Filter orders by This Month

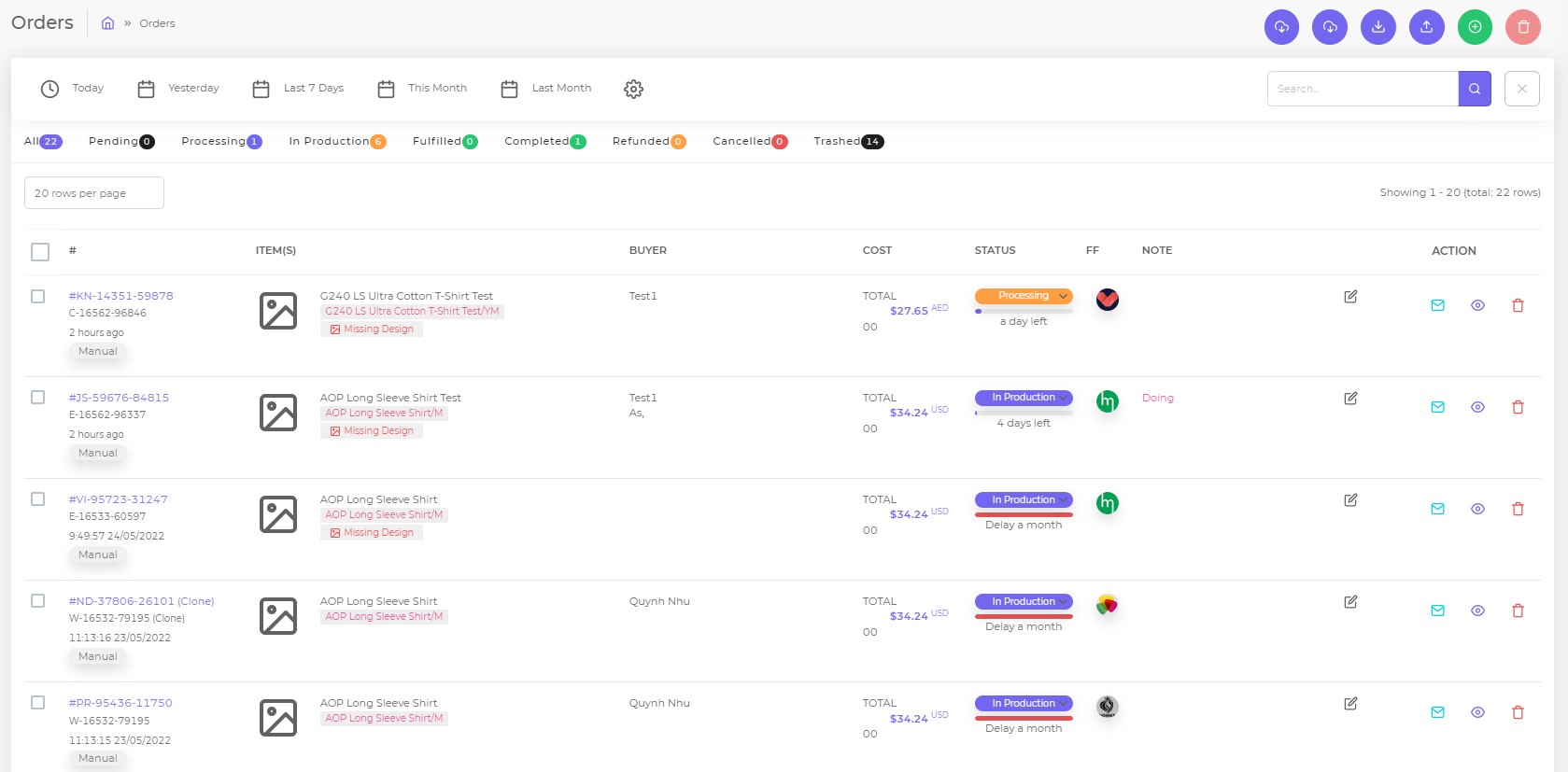click(x=422, y=89)
